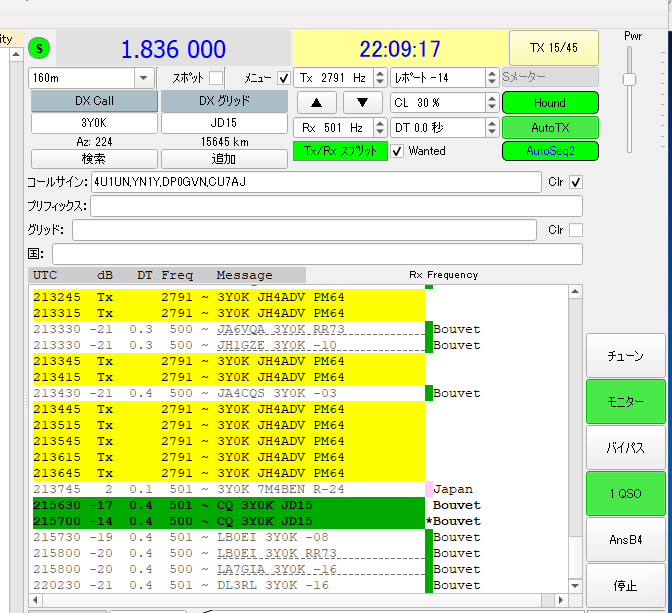Click the チューン tune button
Image resolution: width=672 pixels, height=613 pixels.
pos(626,356)
